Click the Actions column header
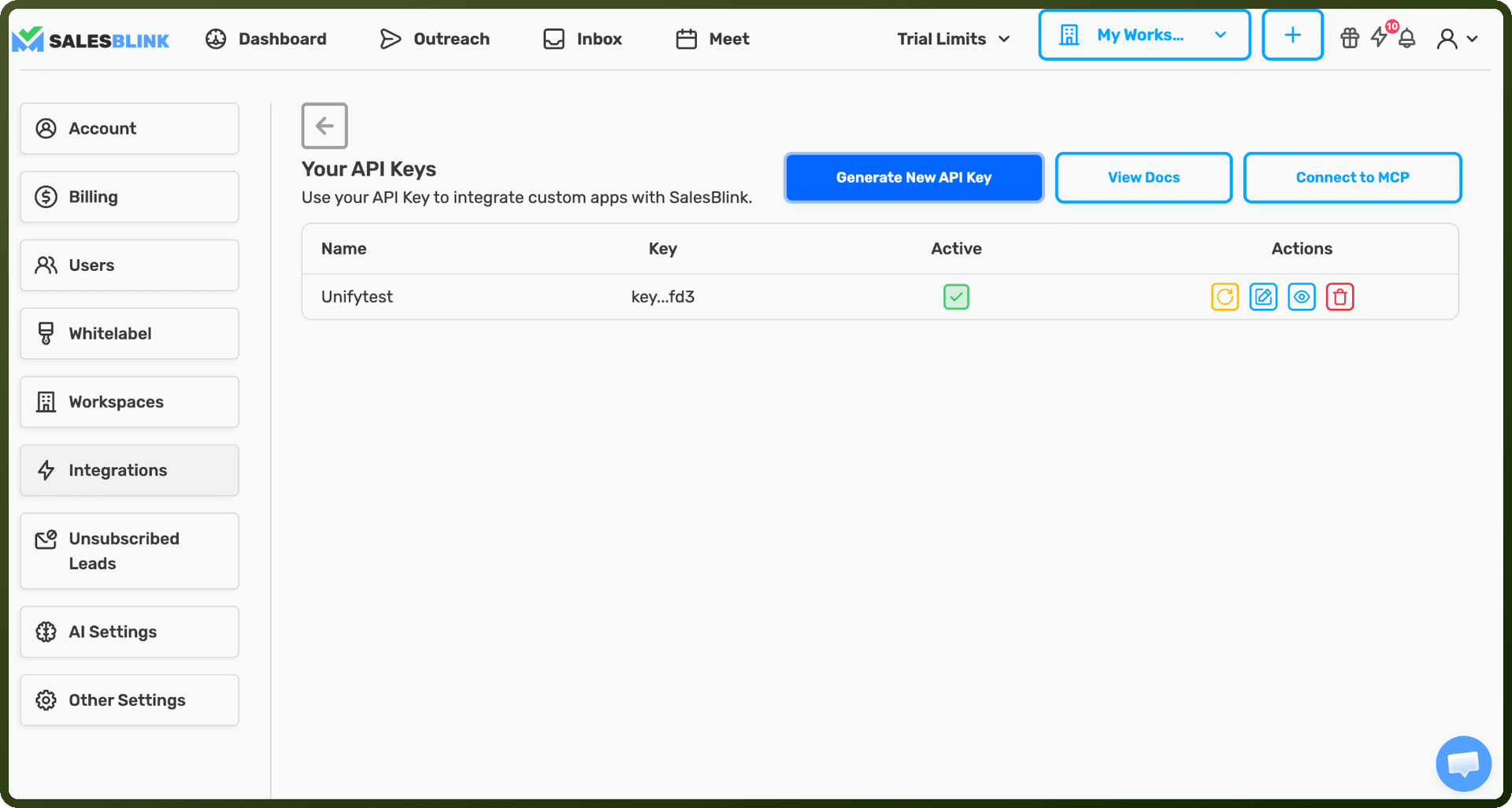This screenshot has width=1512, height=808. click(1302, 249)
